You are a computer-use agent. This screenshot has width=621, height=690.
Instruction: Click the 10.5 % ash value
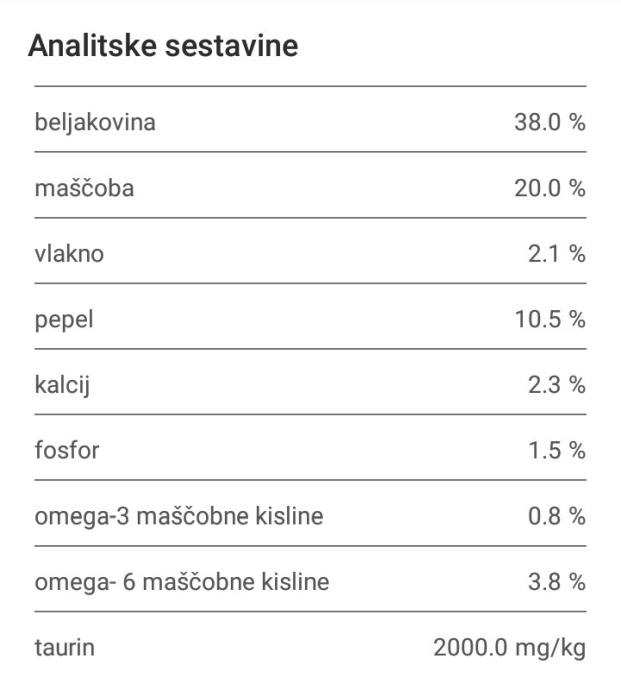click(550, 319)
